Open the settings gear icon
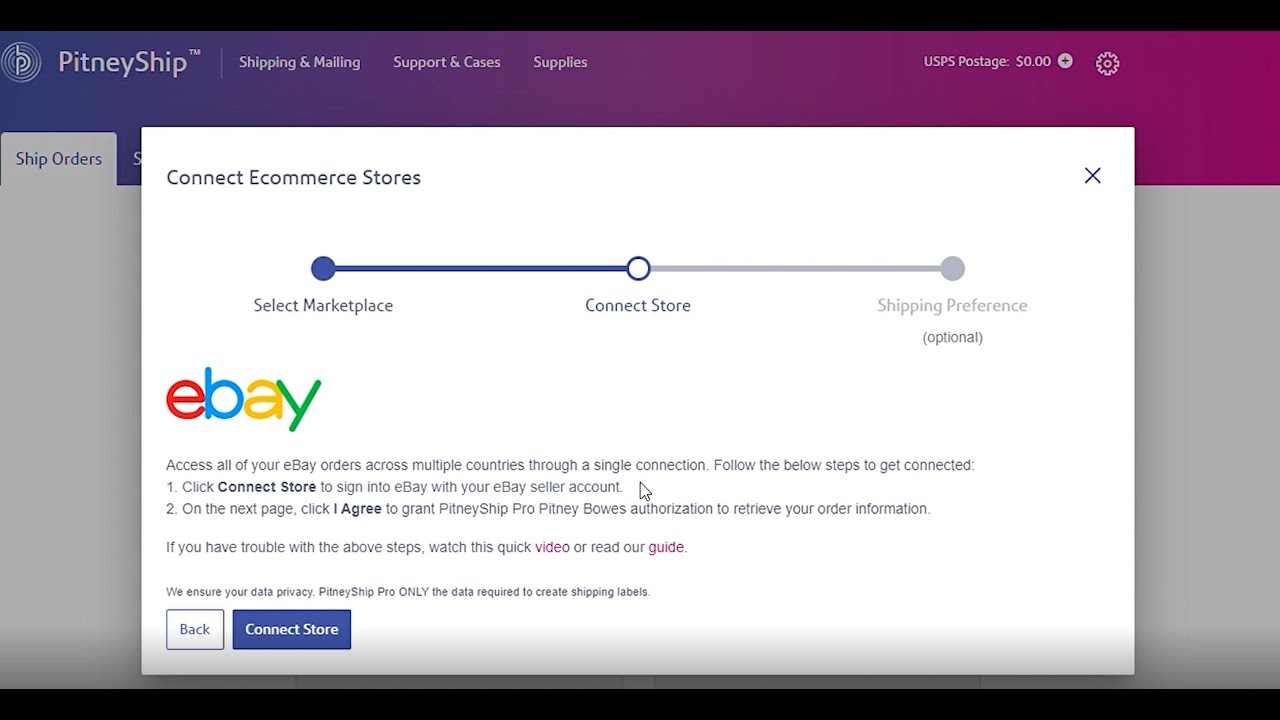 tap(1107, 63)
